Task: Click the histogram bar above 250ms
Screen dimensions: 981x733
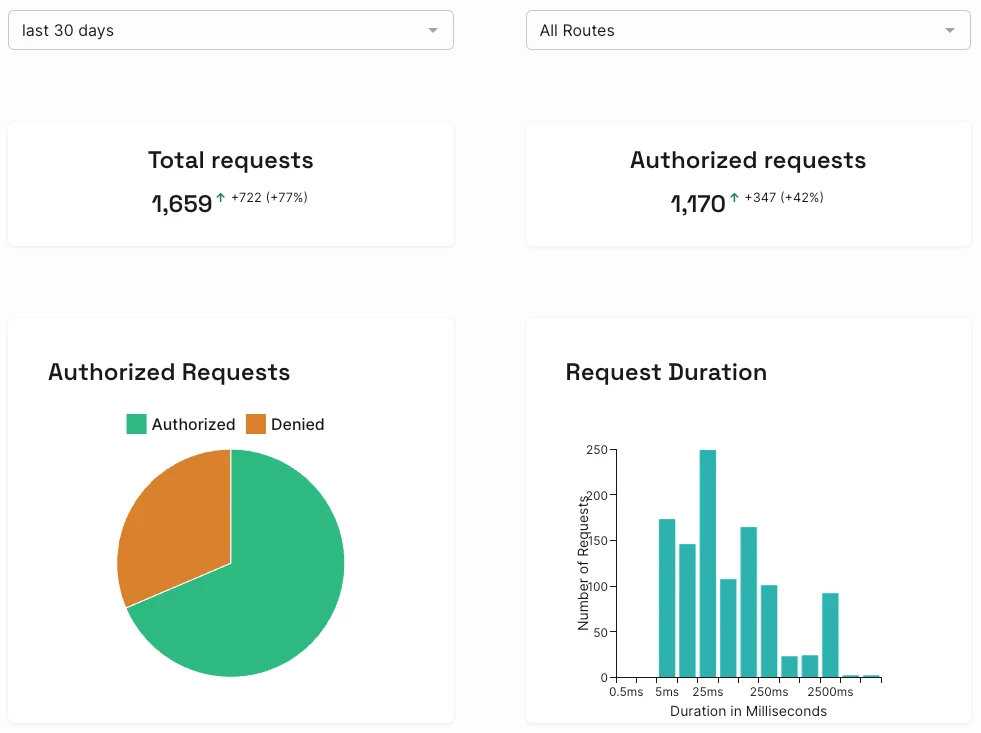Action: click(769, 631)
